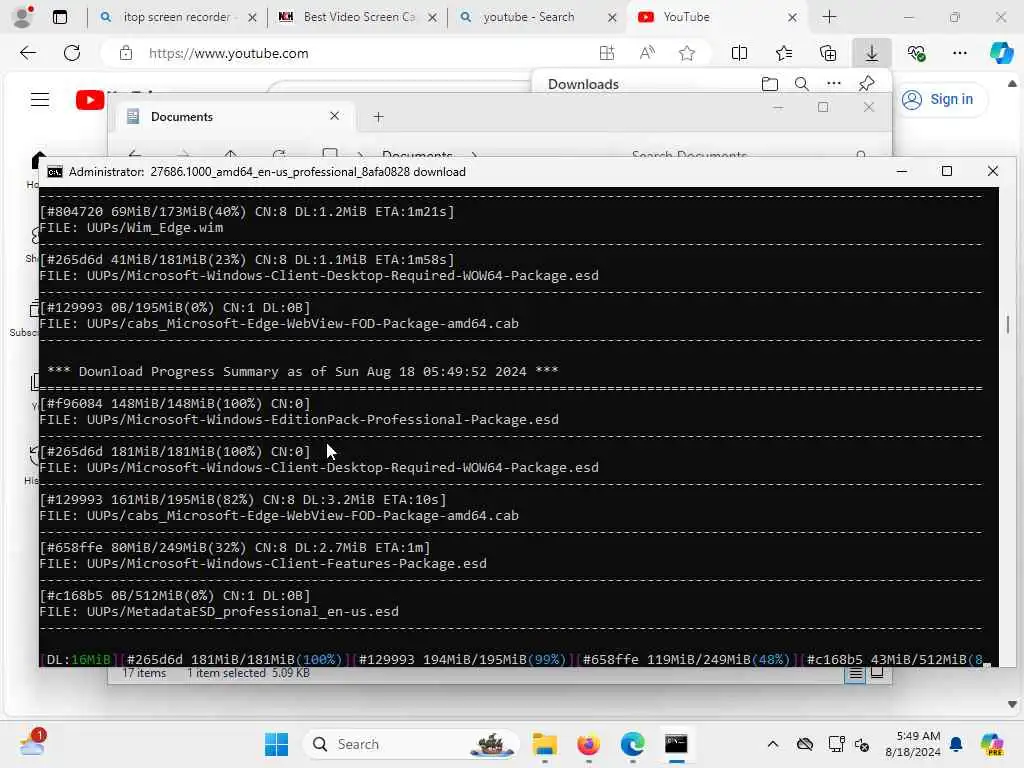Open Edge tab actions menu icon
The height and width of the screenshot is (768, 1024).
pyautogui.click(x=59, y=17)
